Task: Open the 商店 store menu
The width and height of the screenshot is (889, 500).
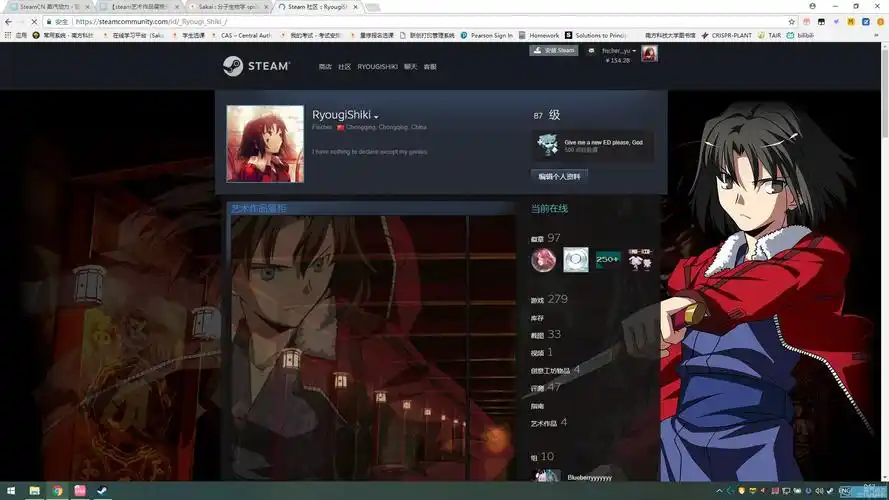Action: click(325, 67)
